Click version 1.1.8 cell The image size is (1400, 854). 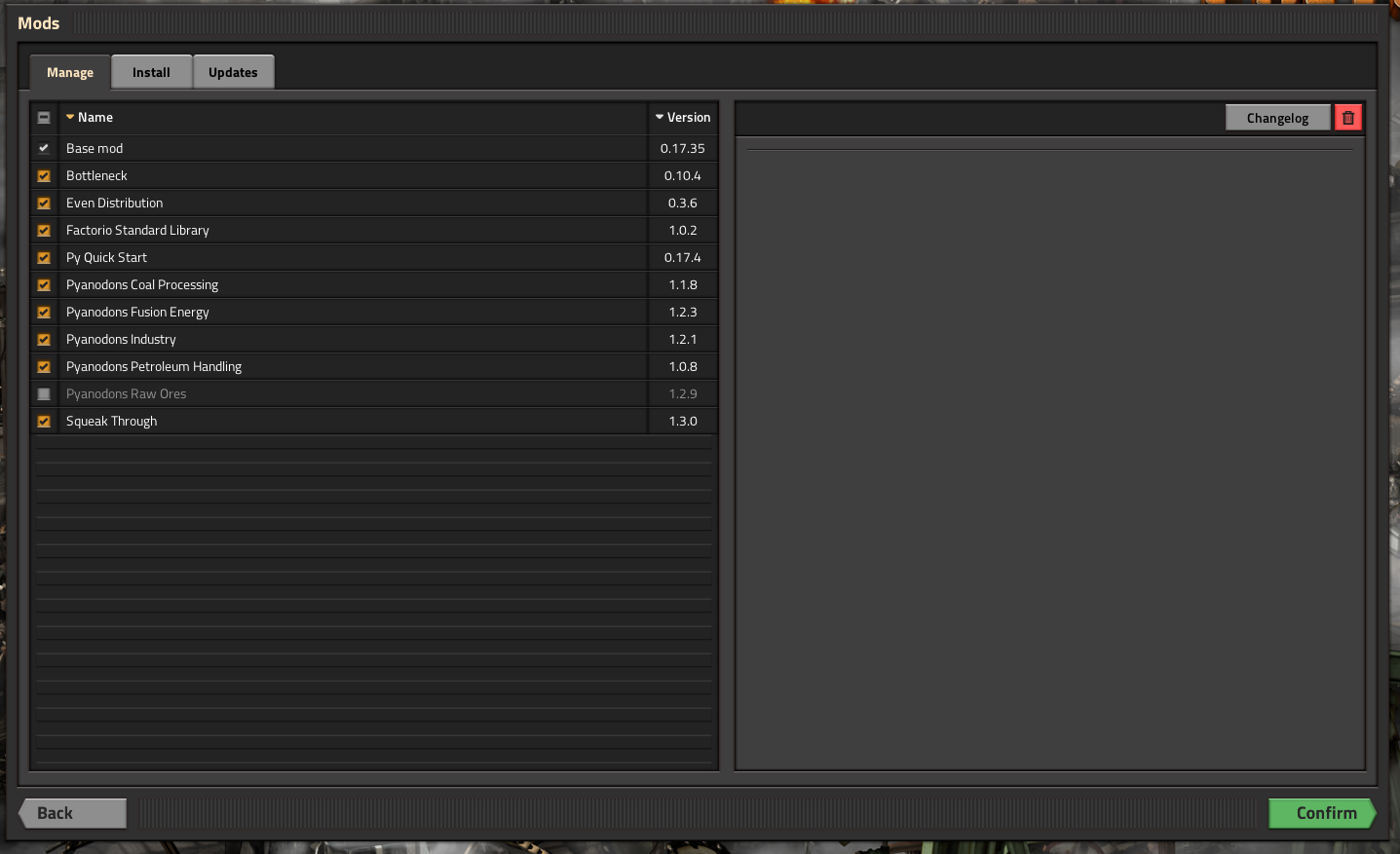coord(683,285)
